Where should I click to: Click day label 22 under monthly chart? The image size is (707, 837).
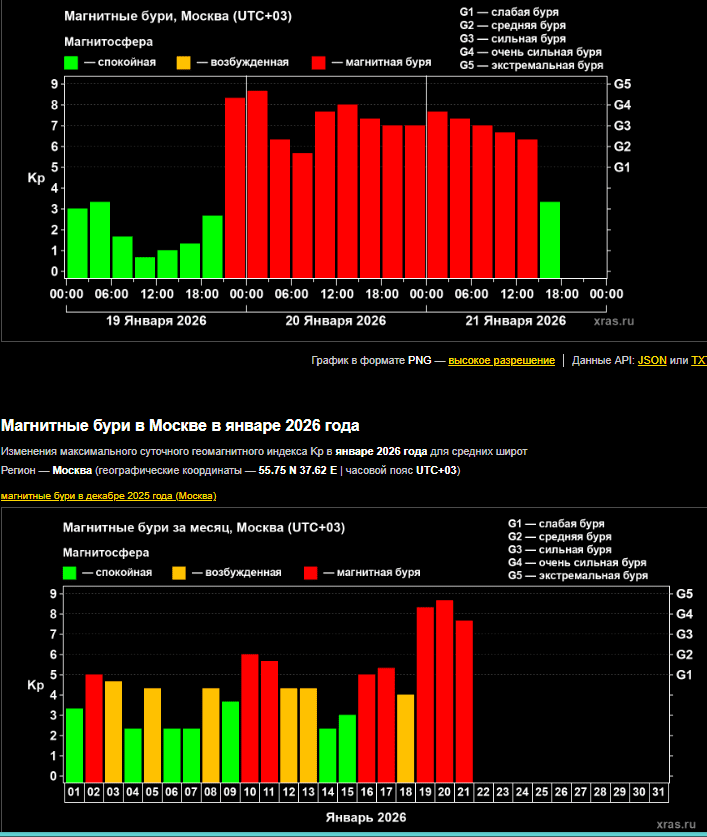483,792
